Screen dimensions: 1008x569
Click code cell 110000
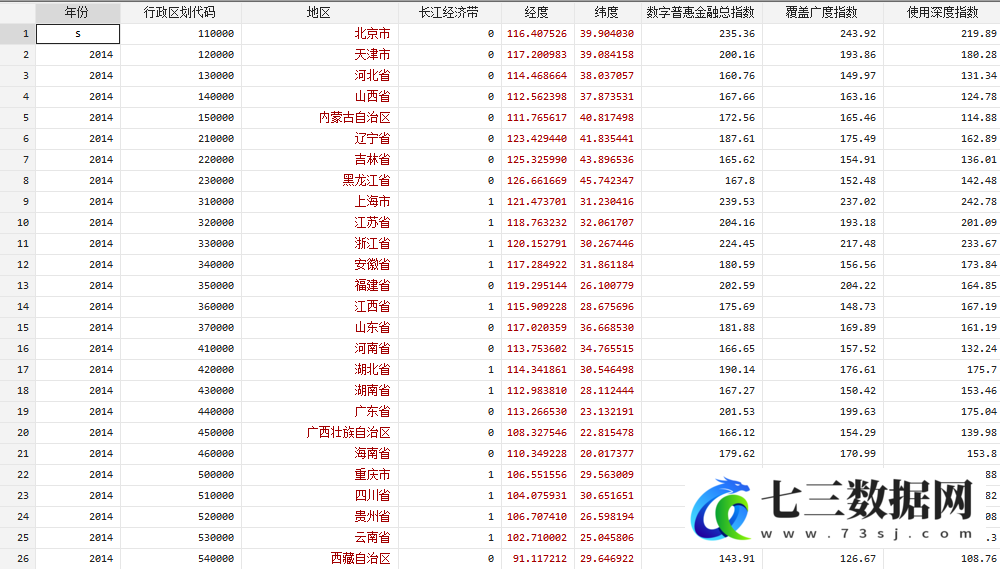tap(181, 33)
